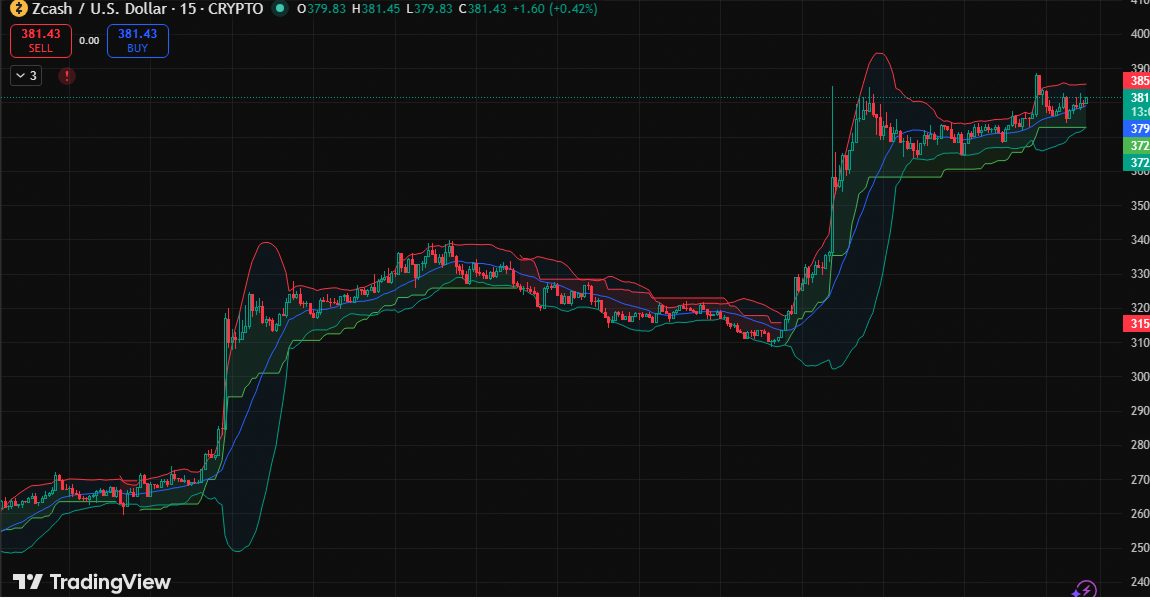
Task: Open the Zcash / U.S. Dollar symbol title
Action: click(100, 9)
